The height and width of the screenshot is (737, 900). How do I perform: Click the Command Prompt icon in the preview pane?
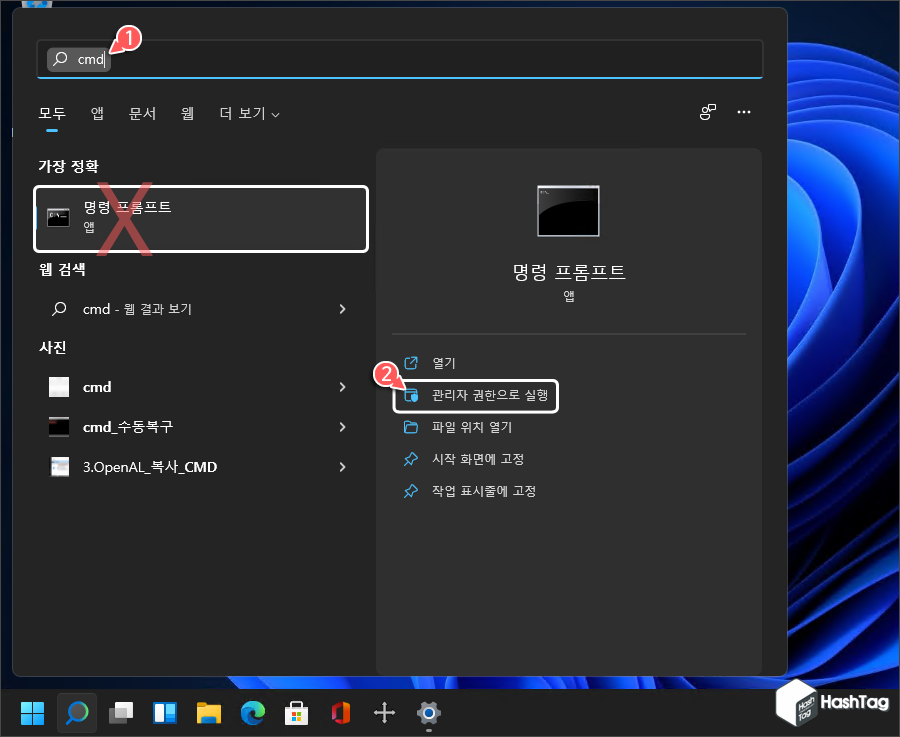[x=568, y=210]
